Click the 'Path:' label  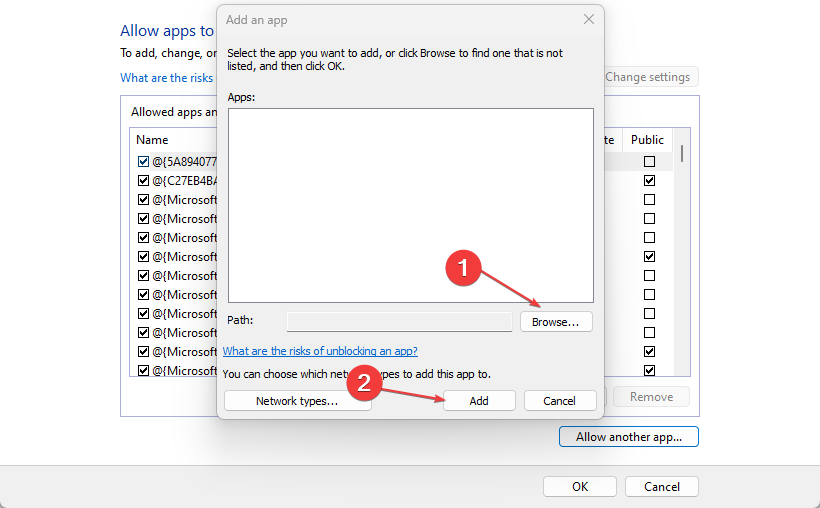(240, 320)
